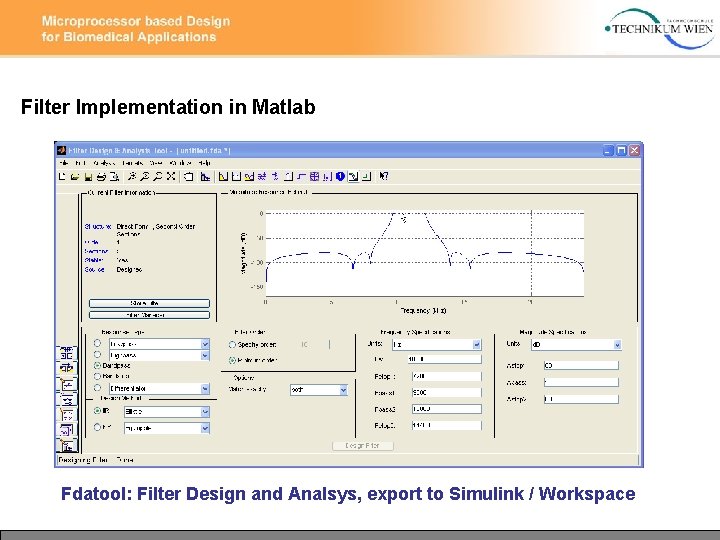720x540 pixels.
Task: Click the Full View Analysis icon
Action: tap(188, 176)
